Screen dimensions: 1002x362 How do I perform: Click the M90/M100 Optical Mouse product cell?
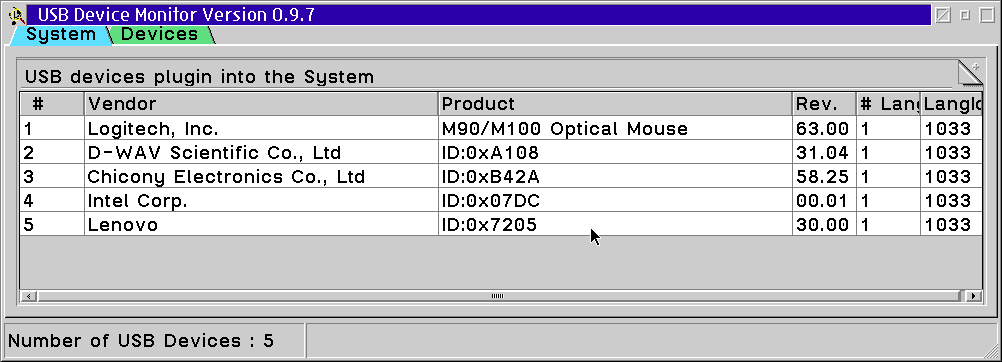pos(615,129)
